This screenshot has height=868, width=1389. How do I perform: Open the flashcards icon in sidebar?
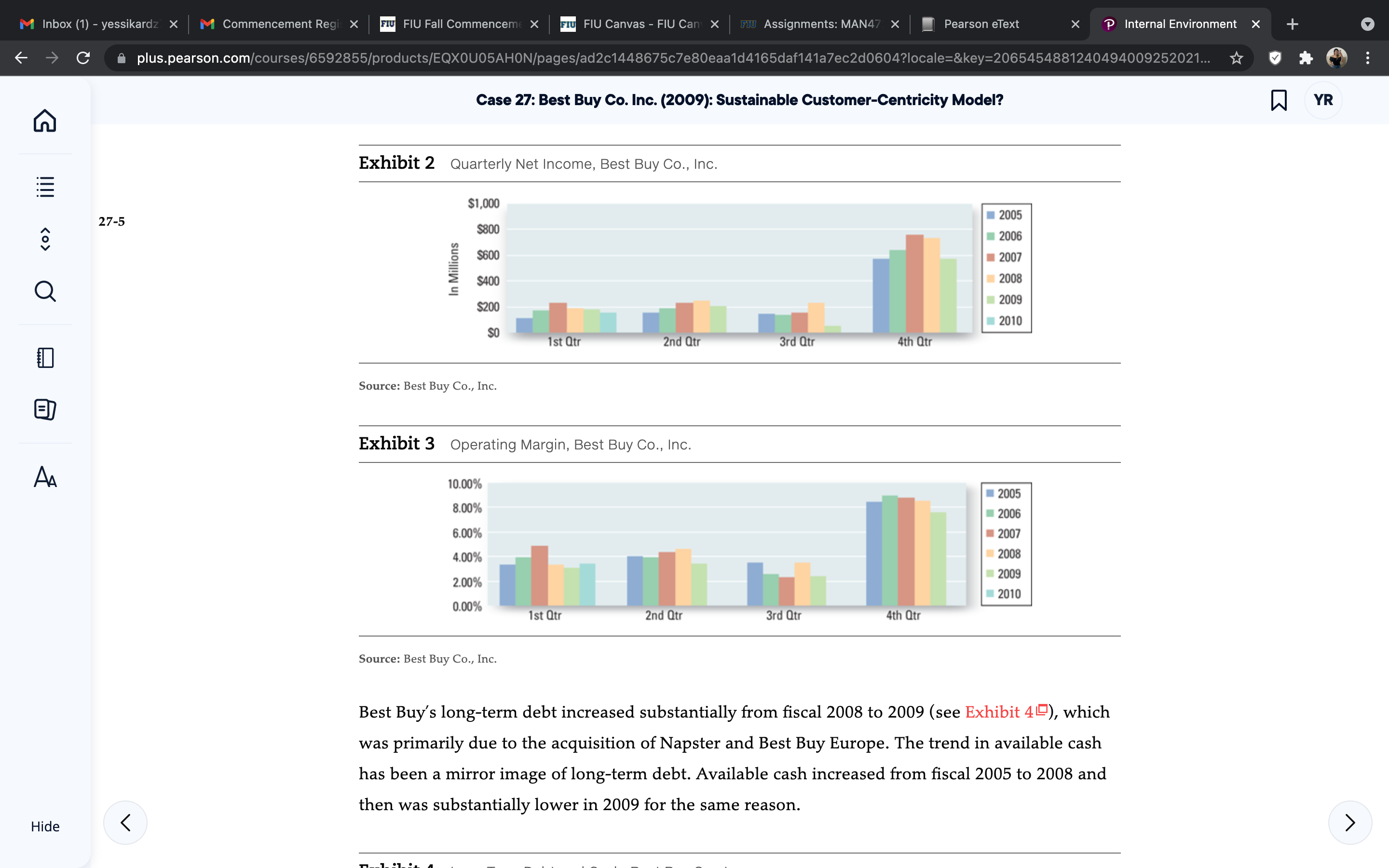[x=45, y=409]
